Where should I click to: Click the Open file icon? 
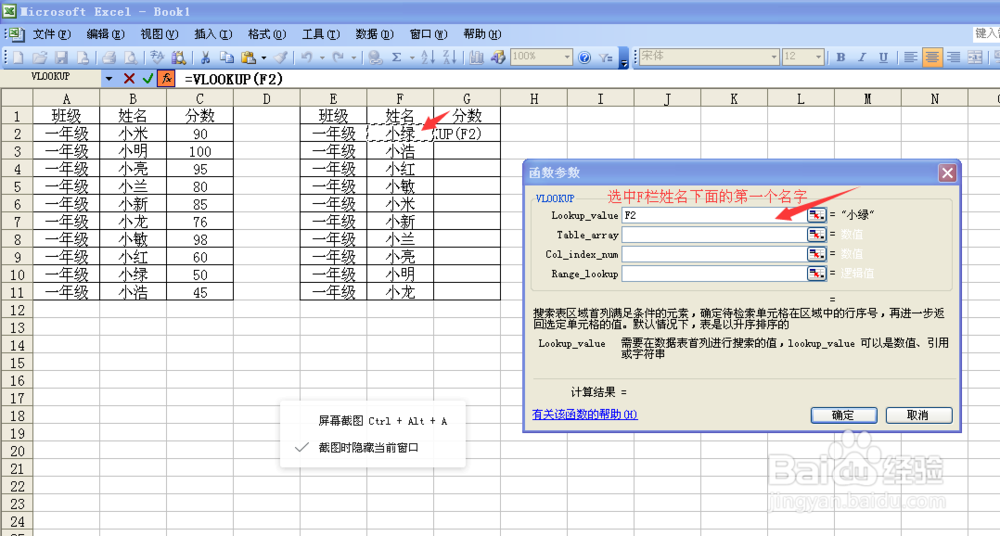tap(40, 57)
